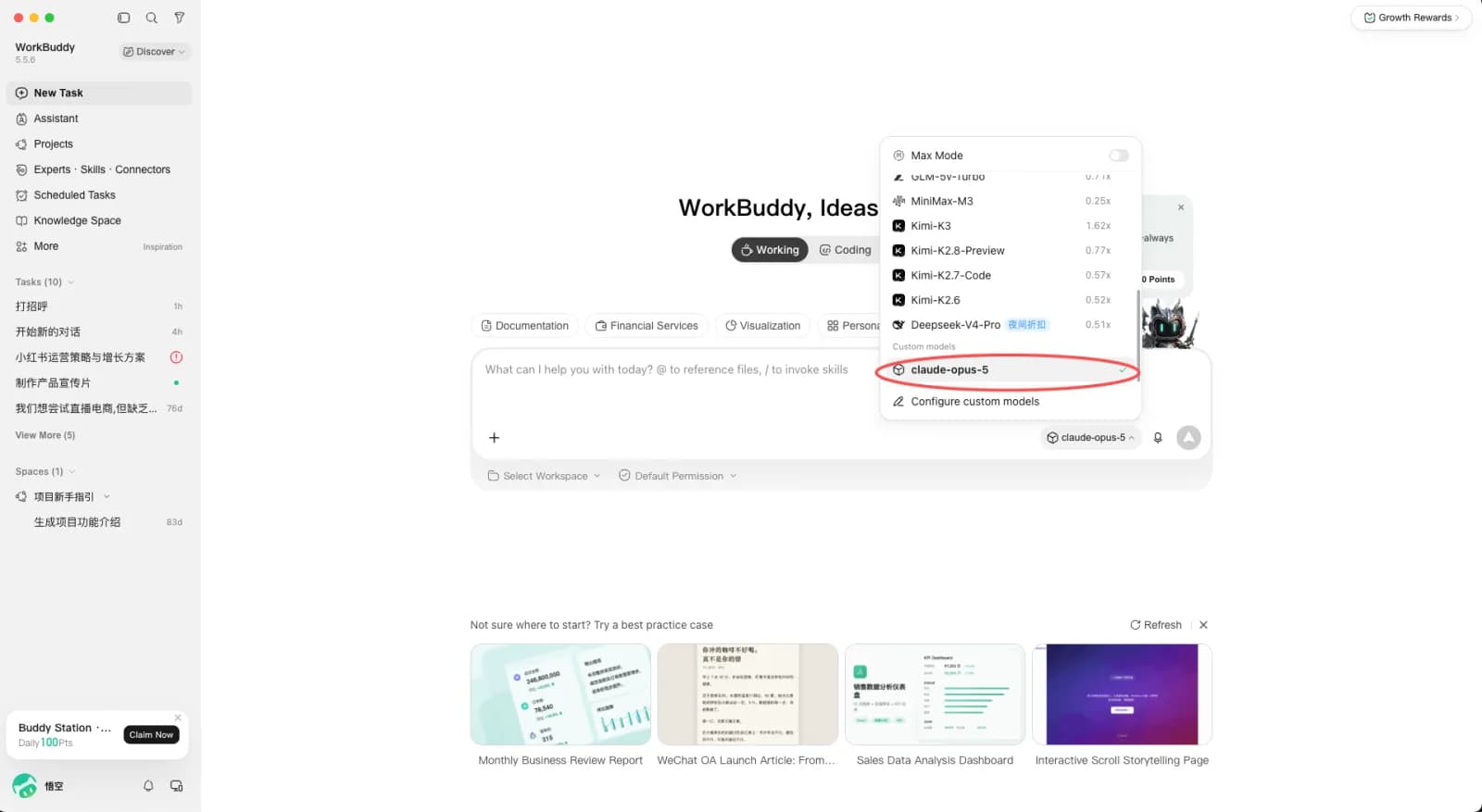The height and width of the screenshot is (812, 1482).
Task: Start a New Task
Action: point(99,94)
